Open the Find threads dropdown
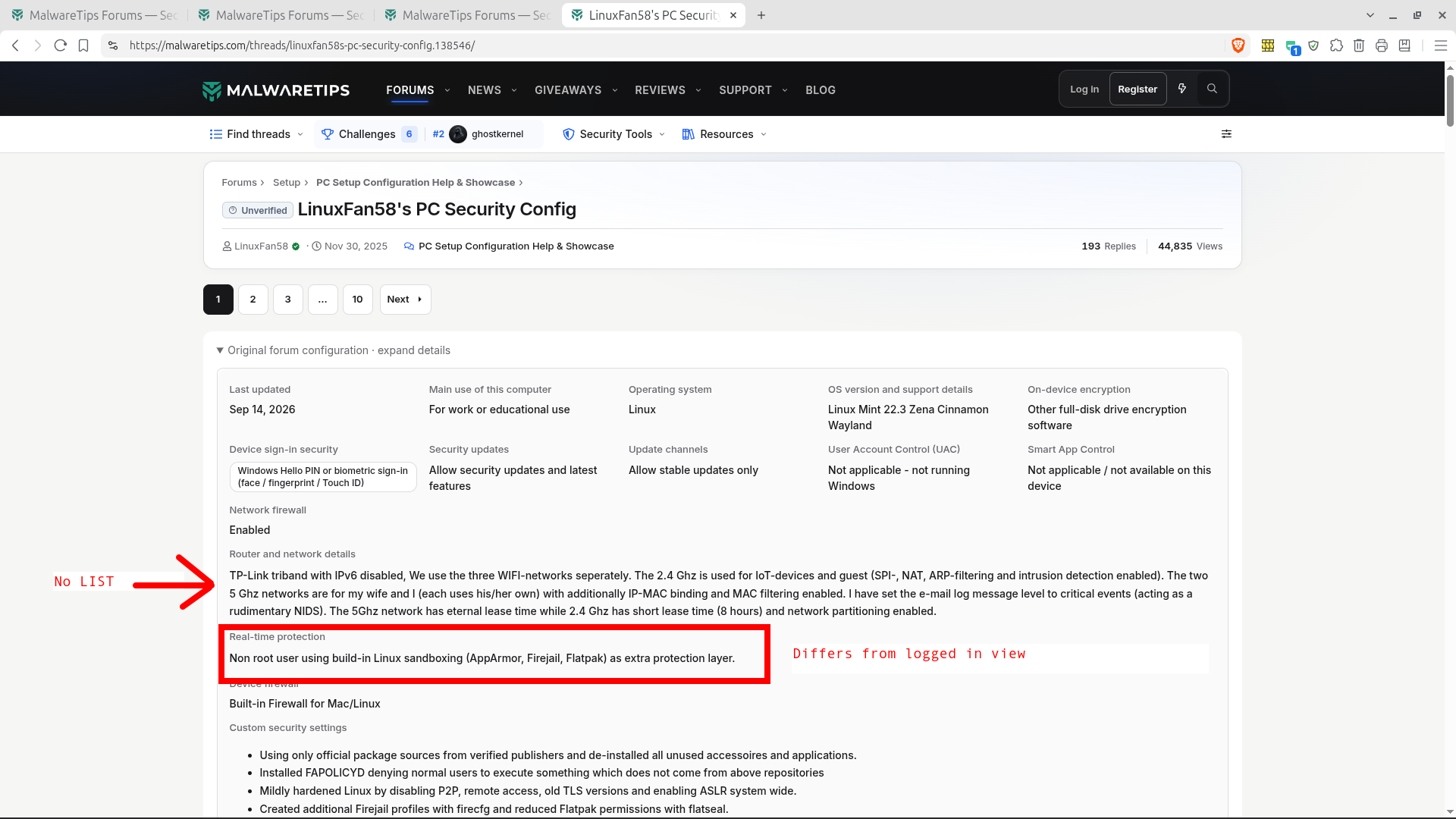1456x819 pixels. click(256, 134)
